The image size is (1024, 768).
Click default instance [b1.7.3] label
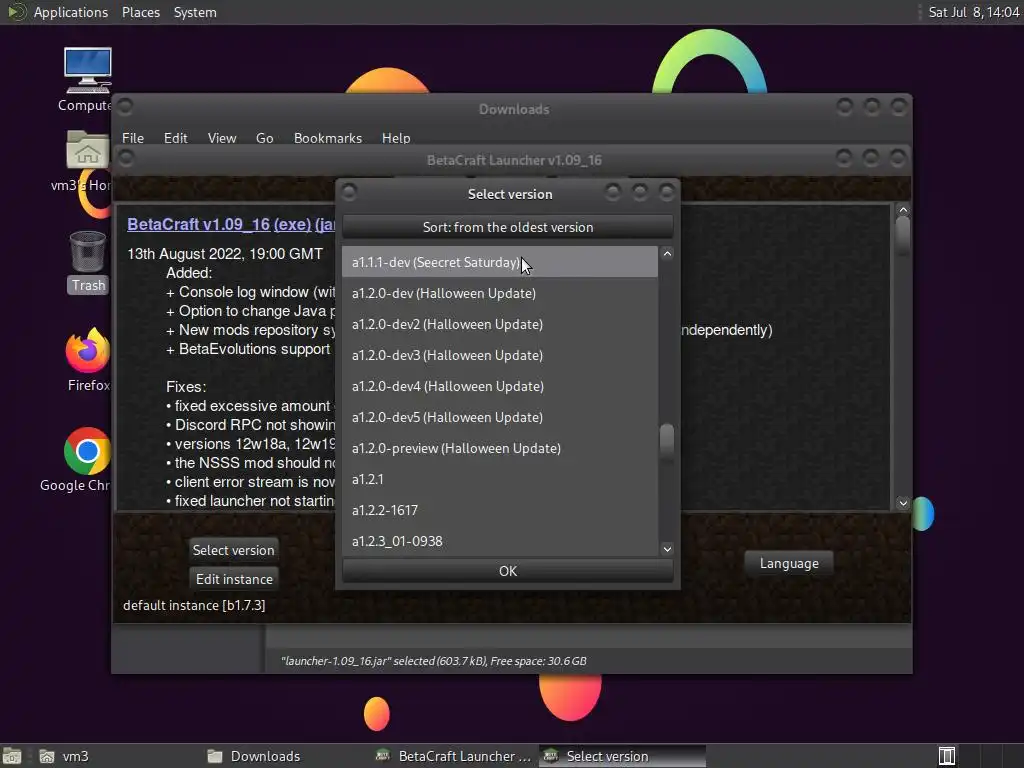tap(194, 605)
